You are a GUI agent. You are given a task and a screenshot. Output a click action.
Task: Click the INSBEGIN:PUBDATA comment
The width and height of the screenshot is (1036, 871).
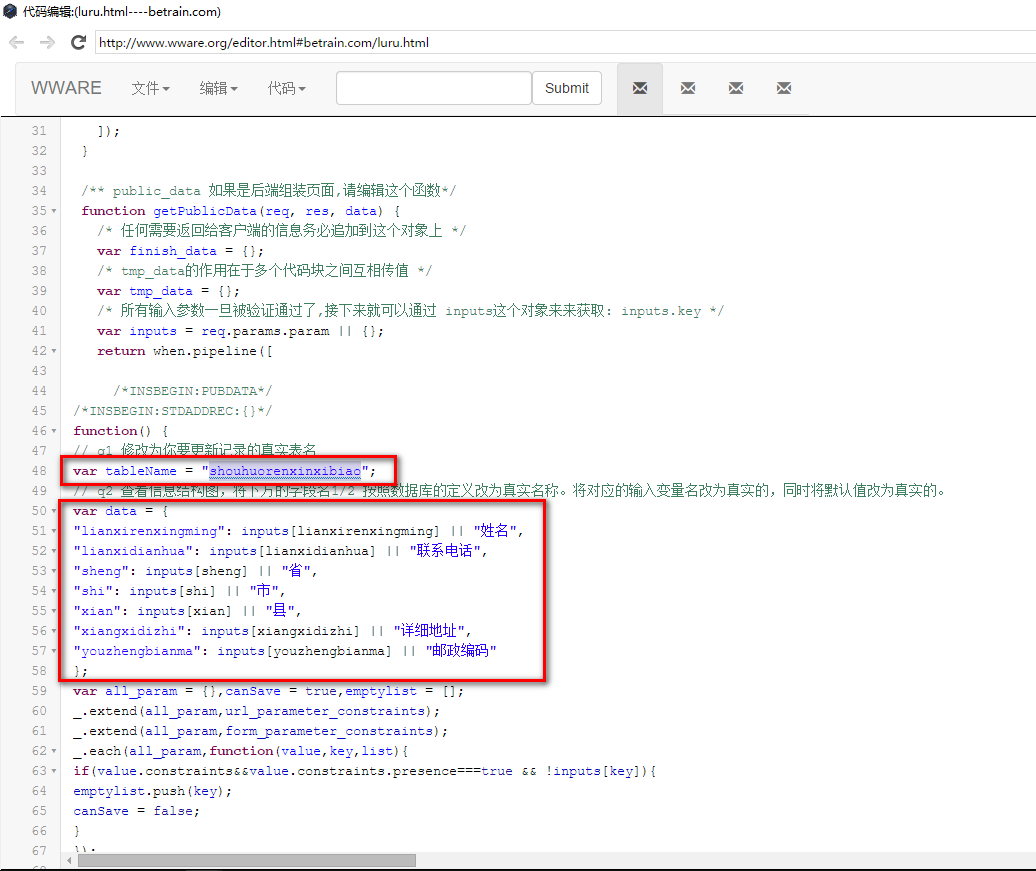click(193, 391)
